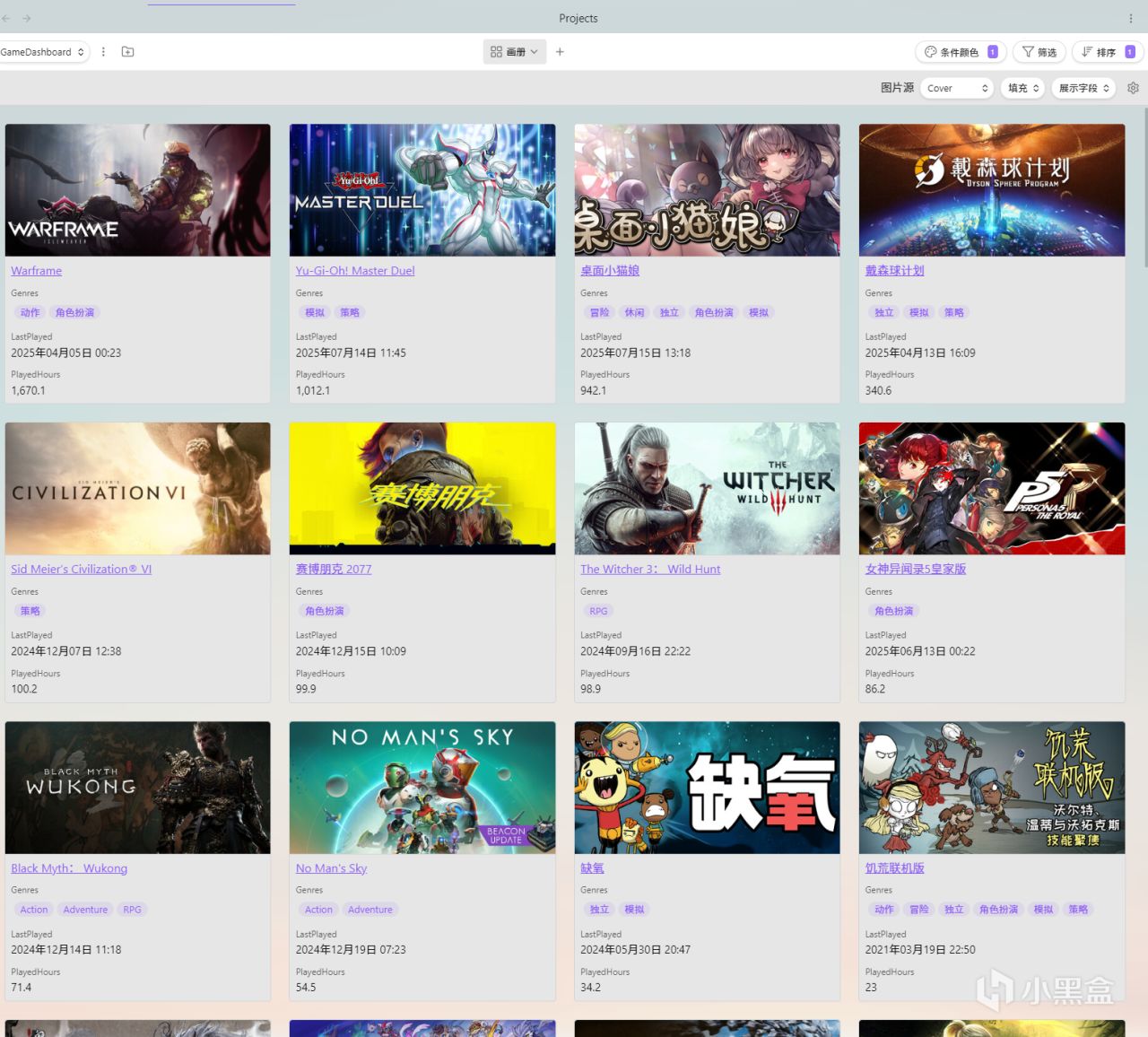Click the 动作 tag on Warframe card

(x=30, y=313)
